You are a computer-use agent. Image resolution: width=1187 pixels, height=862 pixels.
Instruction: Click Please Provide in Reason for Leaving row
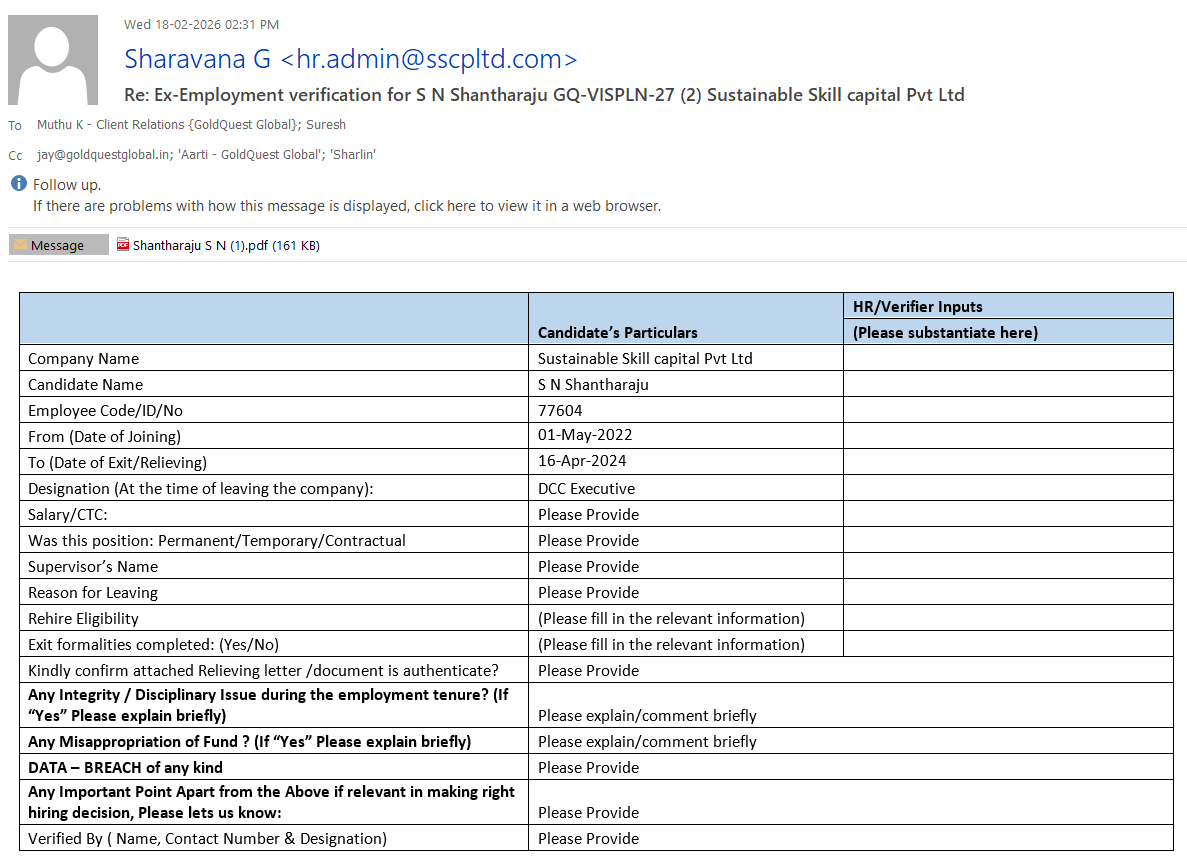[x=588, y=593]
